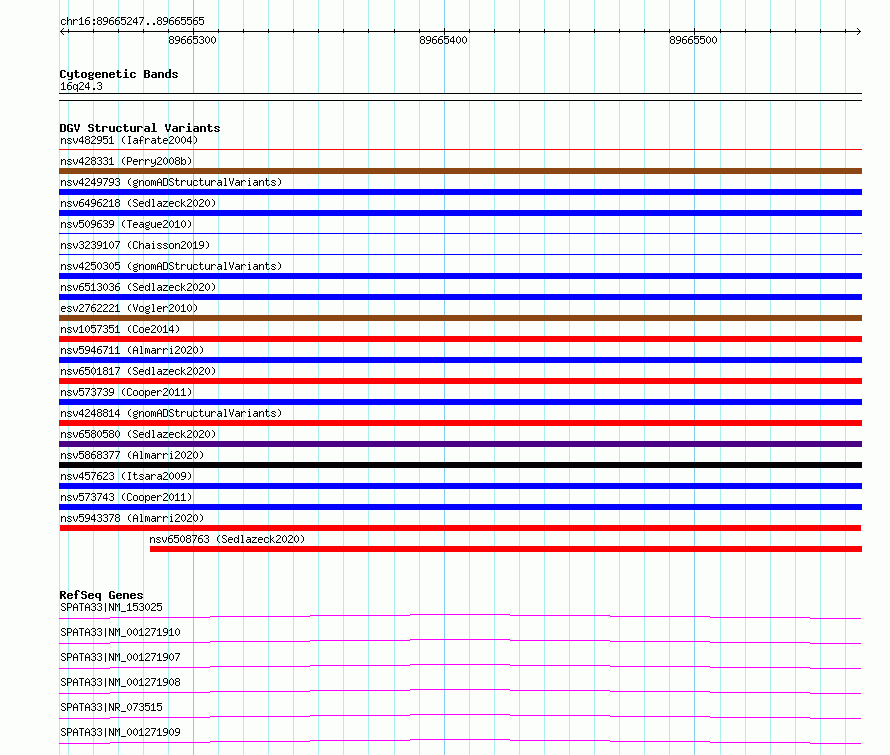Click the Cytogenetic Bands track heading

(x=119, y=74)
